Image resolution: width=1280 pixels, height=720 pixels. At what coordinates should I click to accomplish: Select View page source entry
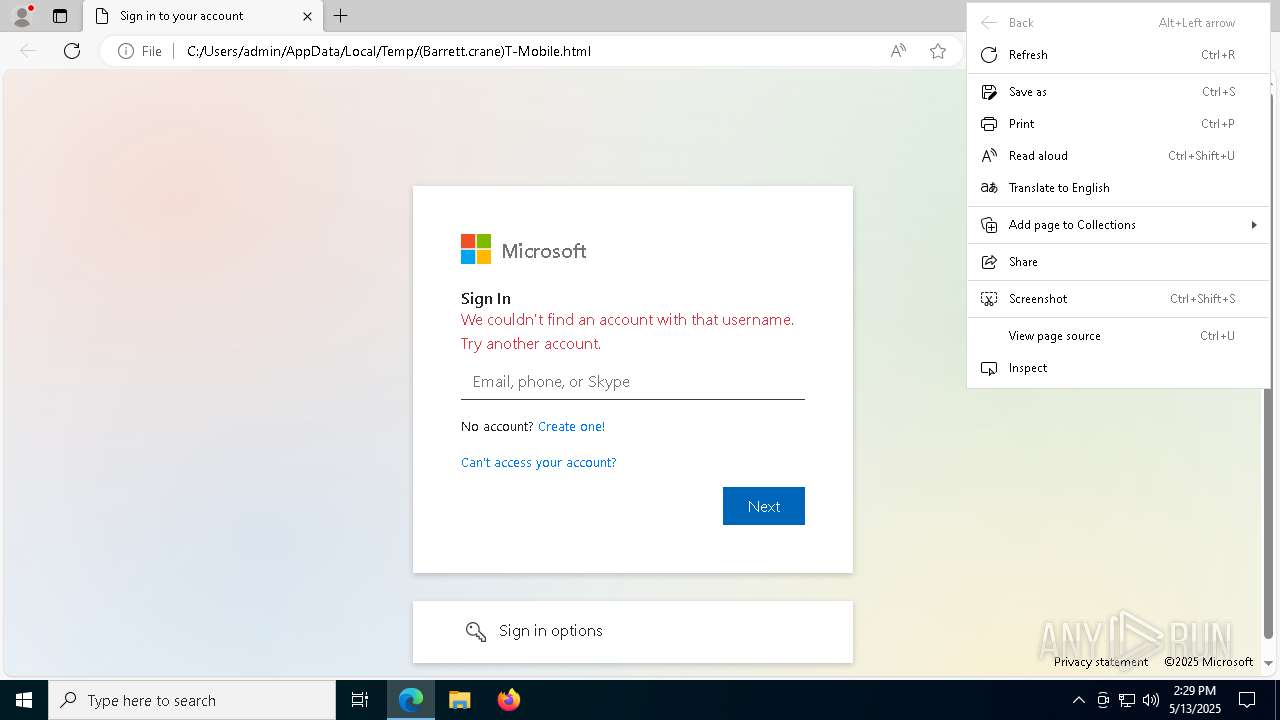point(1118,336)
